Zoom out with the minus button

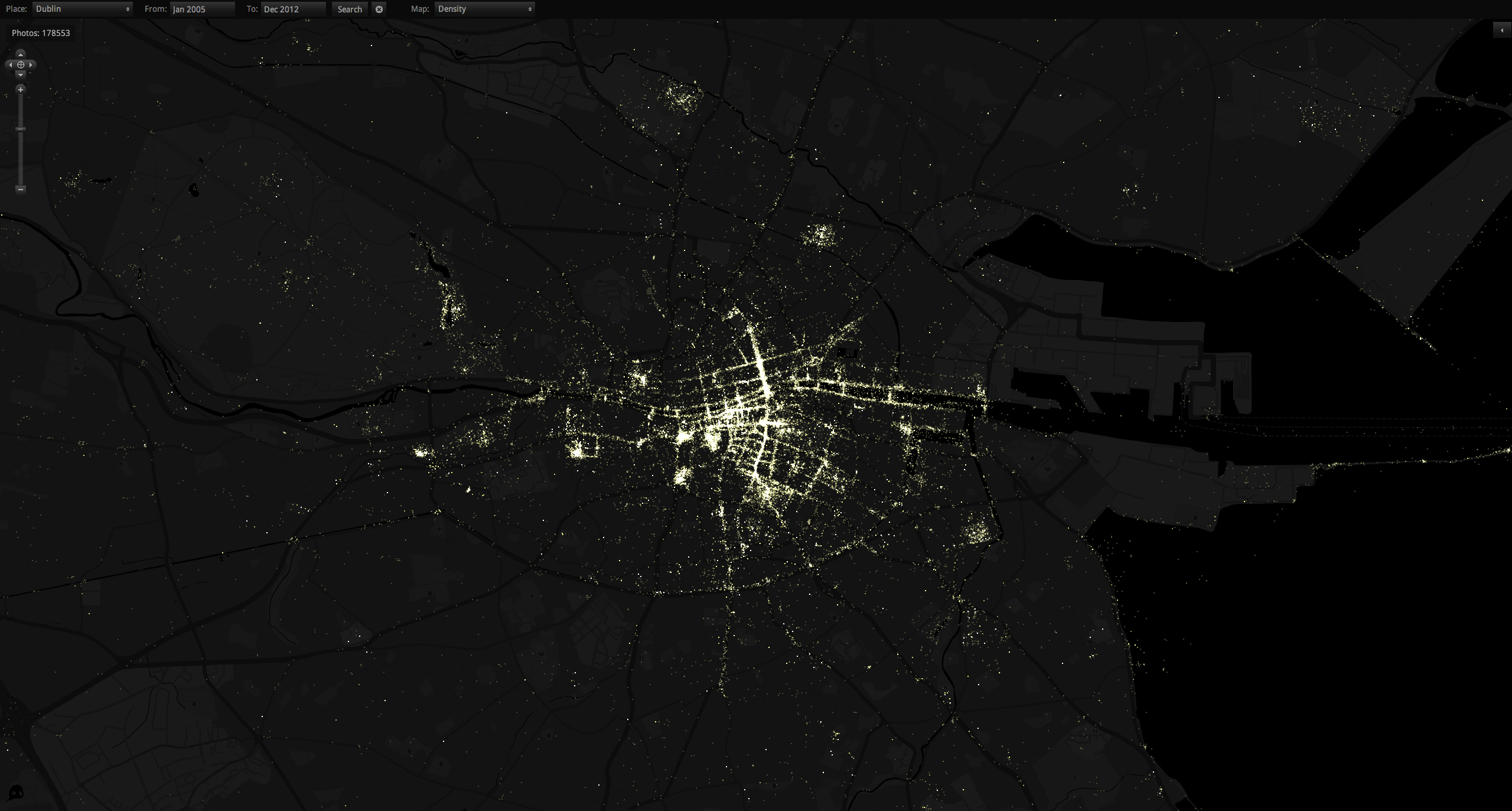pyautogui.click(x=21, y=189)
